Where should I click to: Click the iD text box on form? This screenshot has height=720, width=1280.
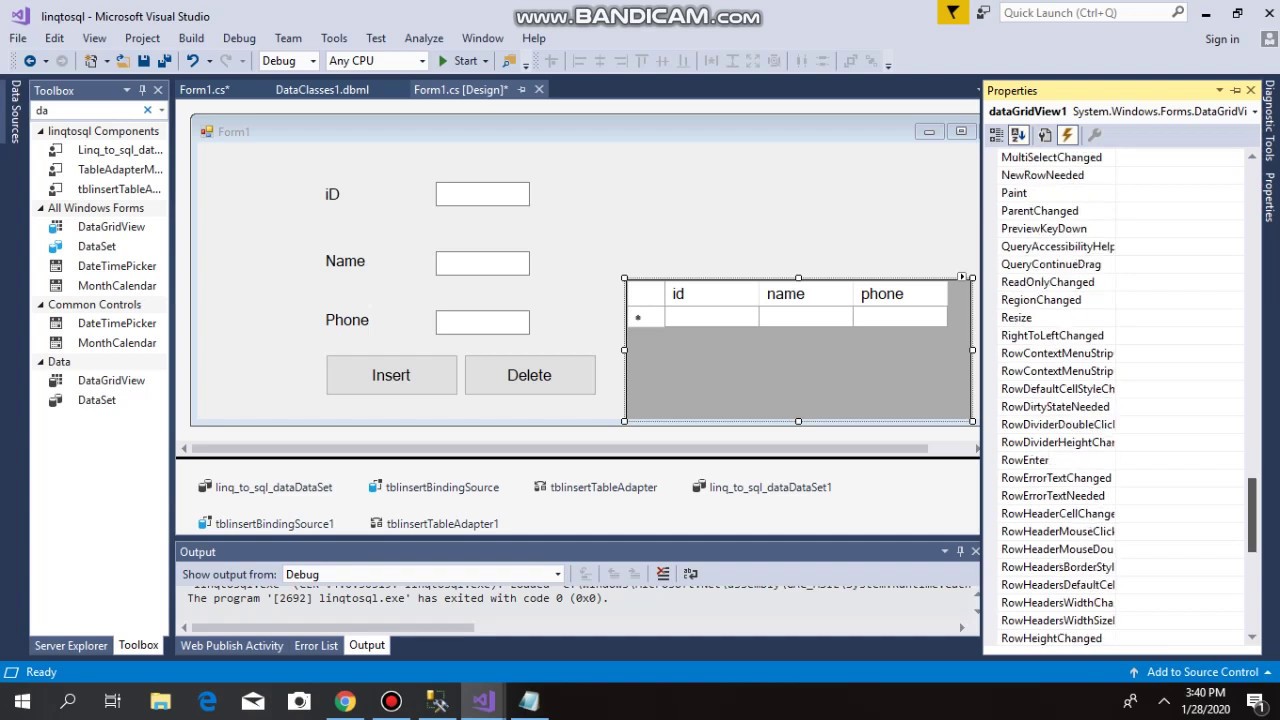click(x=482, y=194)
